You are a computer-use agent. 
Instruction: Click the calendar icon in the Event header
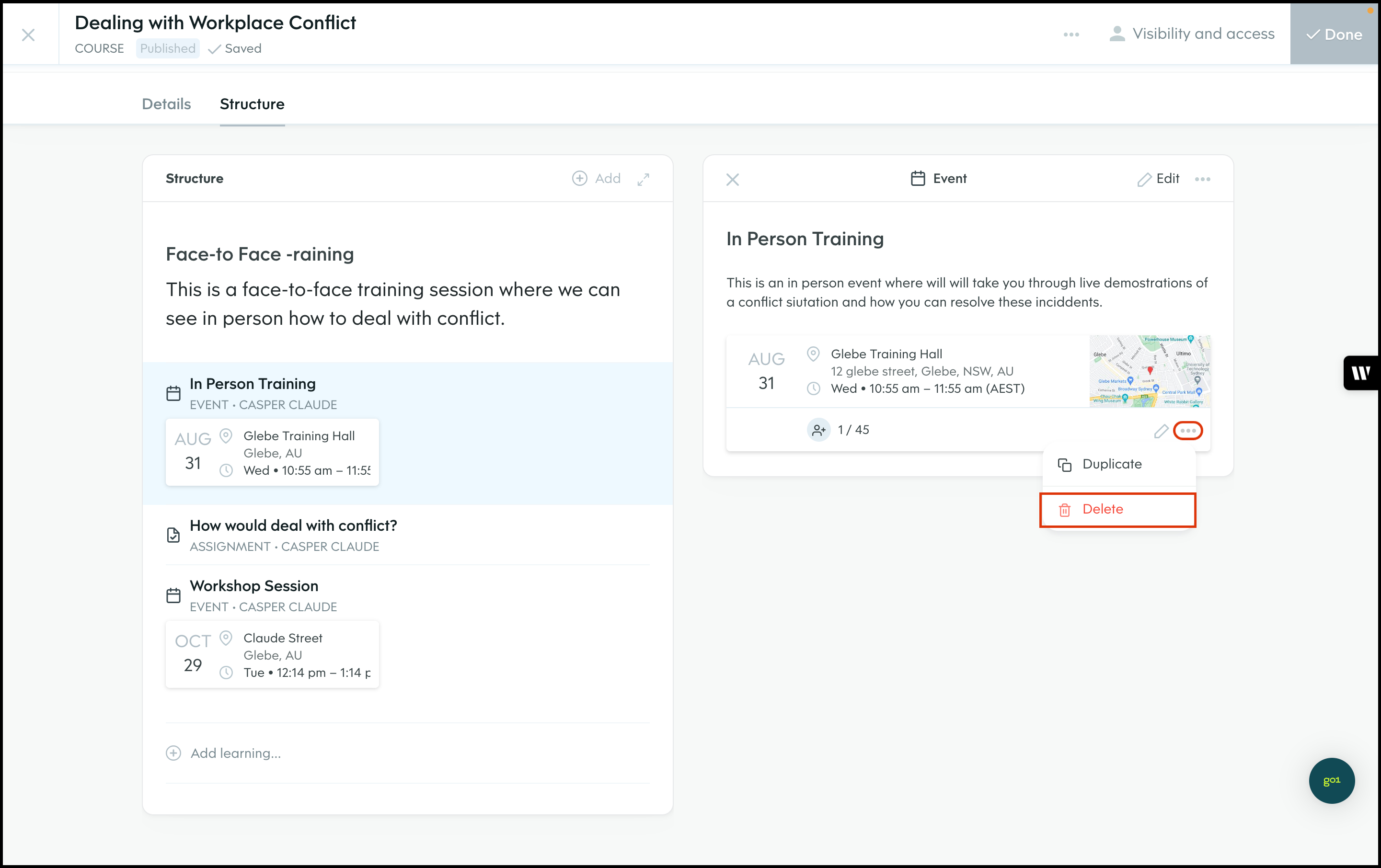918,178
